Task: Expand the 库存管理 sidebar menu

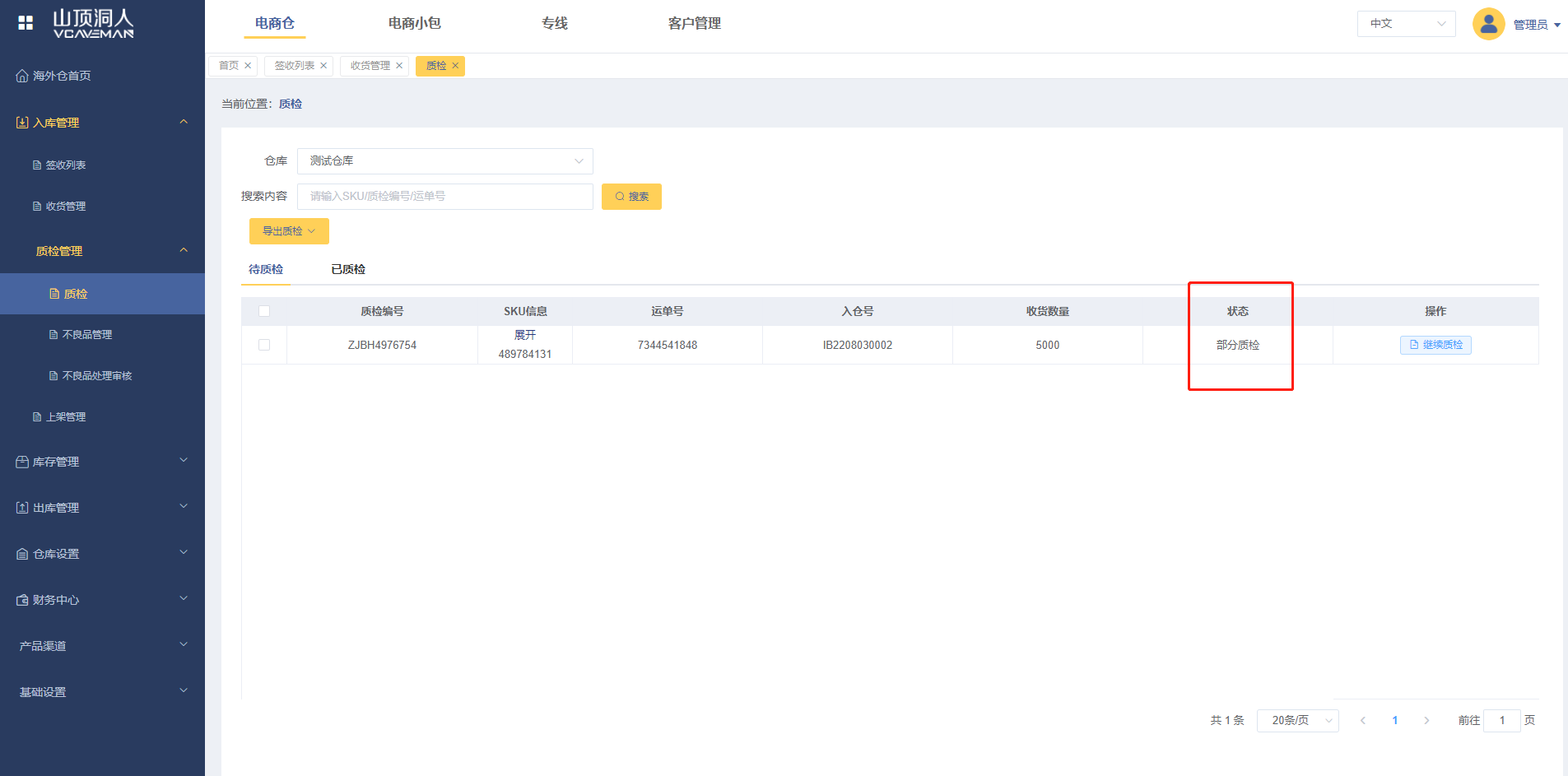Action: coord(102,462)
